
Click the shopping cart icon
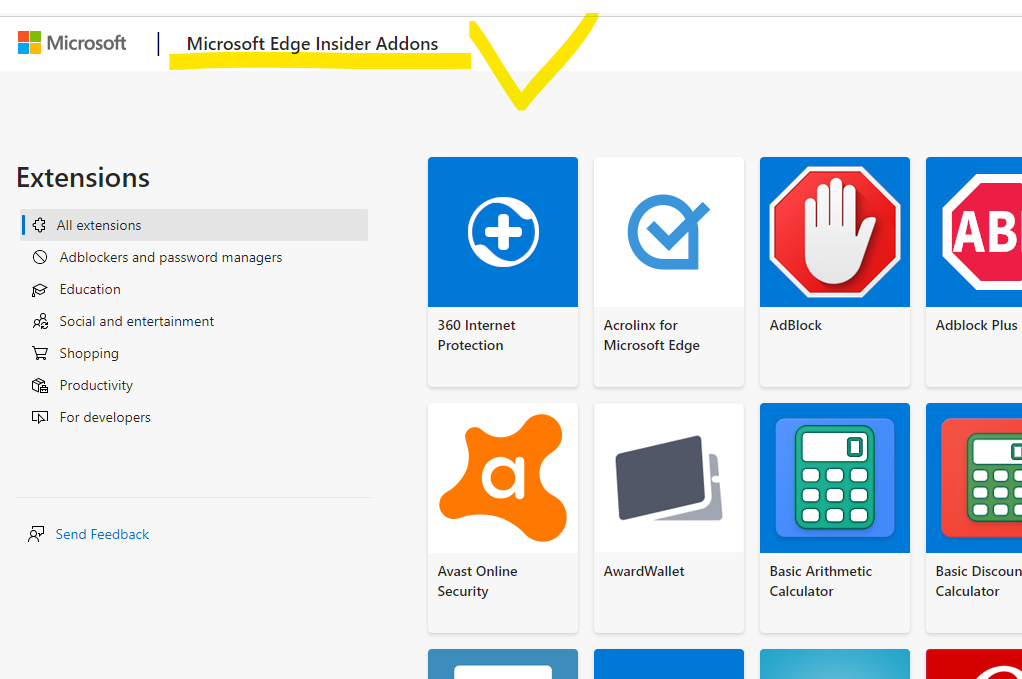coord(40,353)
